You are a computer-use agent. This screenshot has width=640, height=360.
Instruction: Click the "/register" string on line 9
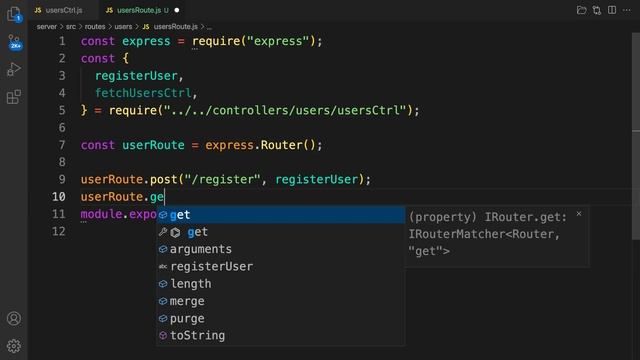point(222,180)
